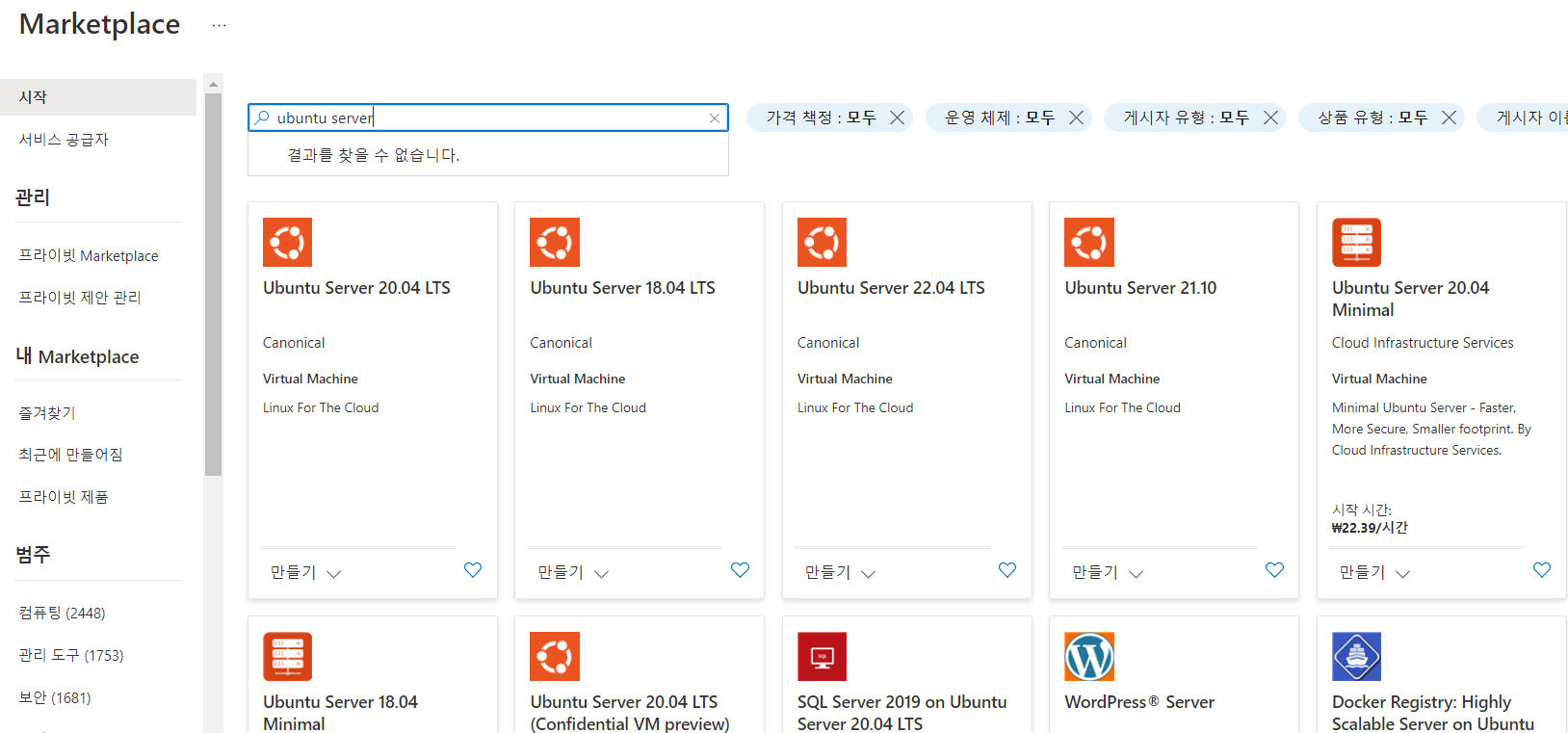Favorite Ubuntu Server 18.04 LTS with heart icon
This screenshot has width=1568, height=733.
[x=740, y=570]
